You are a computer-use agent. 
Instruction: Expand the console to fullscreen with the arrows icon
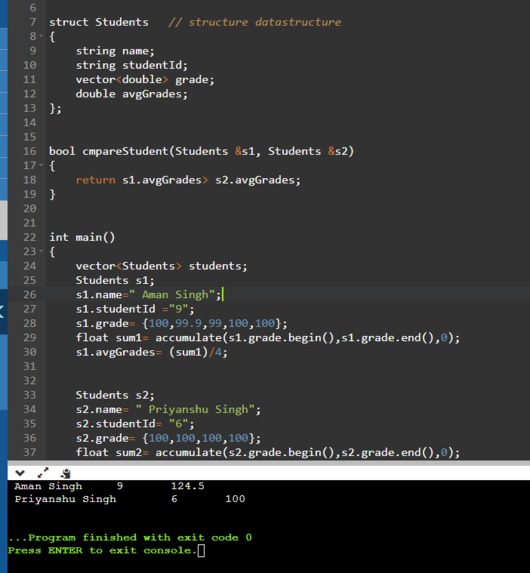point(43,473)
